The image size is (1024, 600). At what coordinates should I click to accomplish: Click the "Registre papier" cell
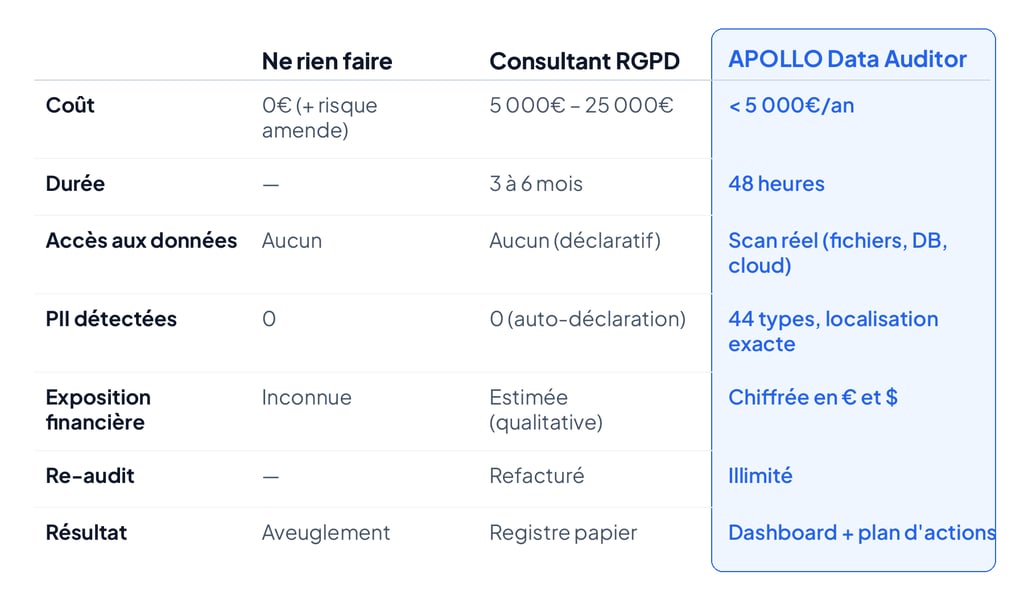tap(563, 533)
